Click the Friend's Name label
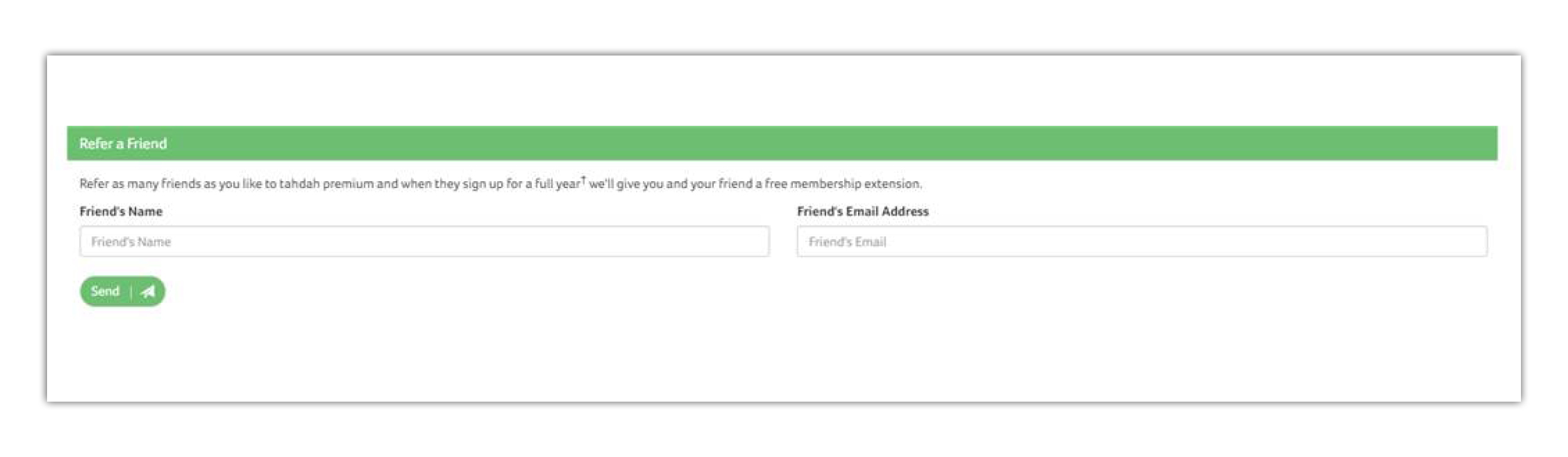The width and height of the screenshot is (1568, 457). (x=121, y=211)
